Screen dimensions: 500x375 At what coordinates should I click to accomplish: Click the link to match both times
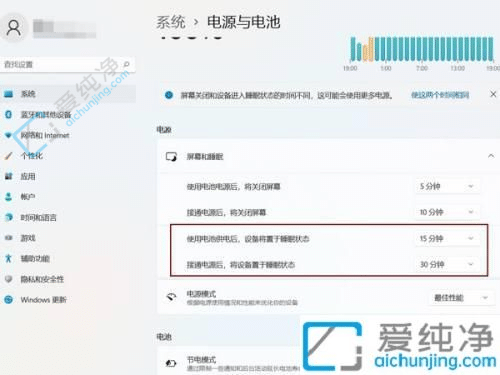click(x=440, y=95)
